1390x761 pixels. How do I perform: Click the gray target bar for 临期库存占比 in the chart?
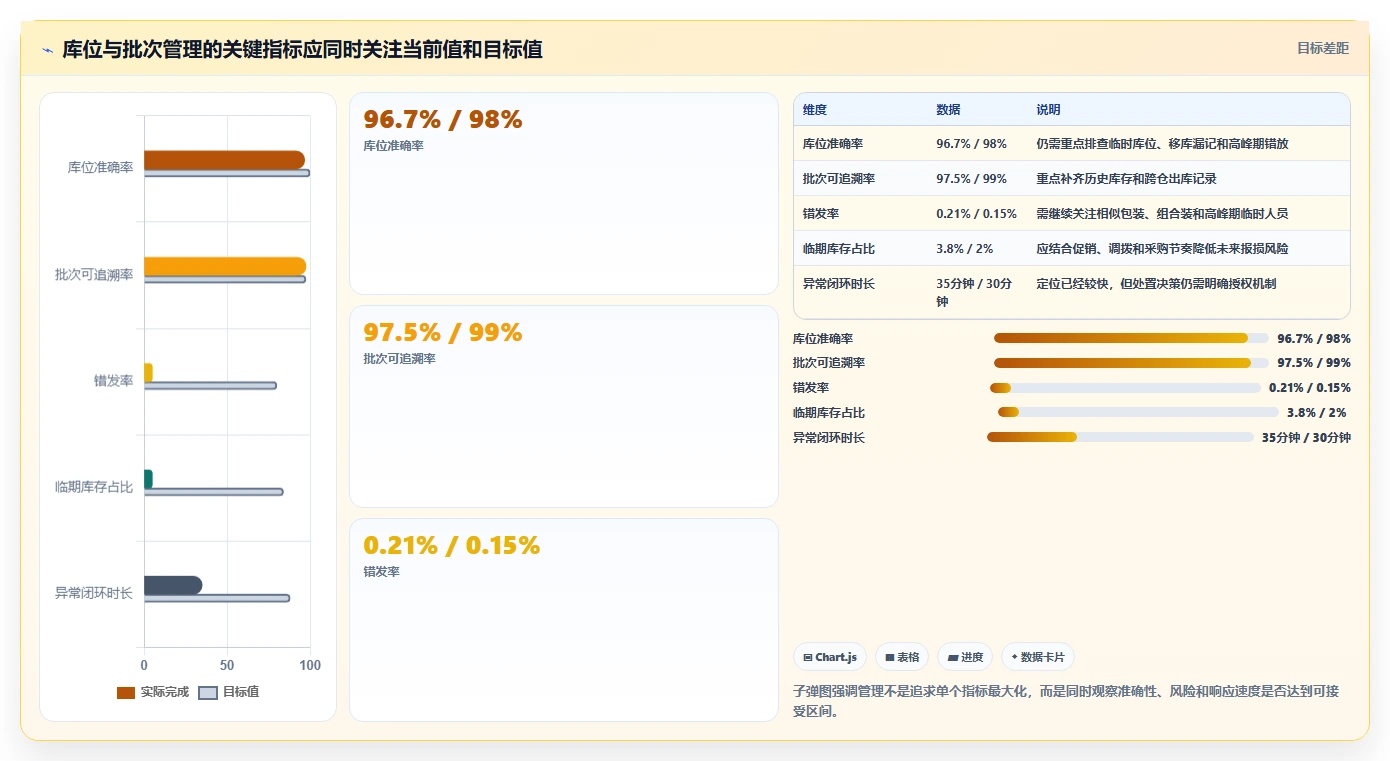[214, 492]
